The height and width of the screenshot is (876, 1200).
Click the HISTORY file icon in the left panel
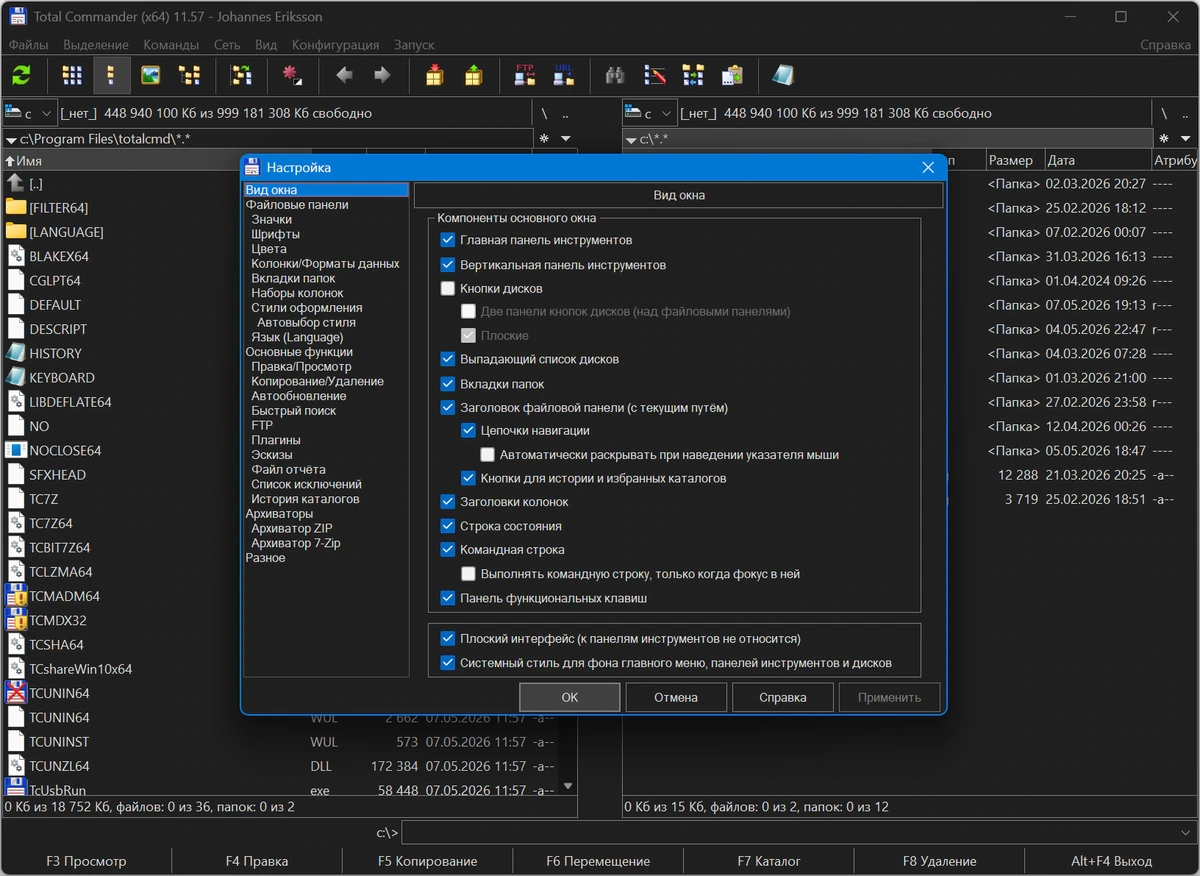[x=15, y=353]
